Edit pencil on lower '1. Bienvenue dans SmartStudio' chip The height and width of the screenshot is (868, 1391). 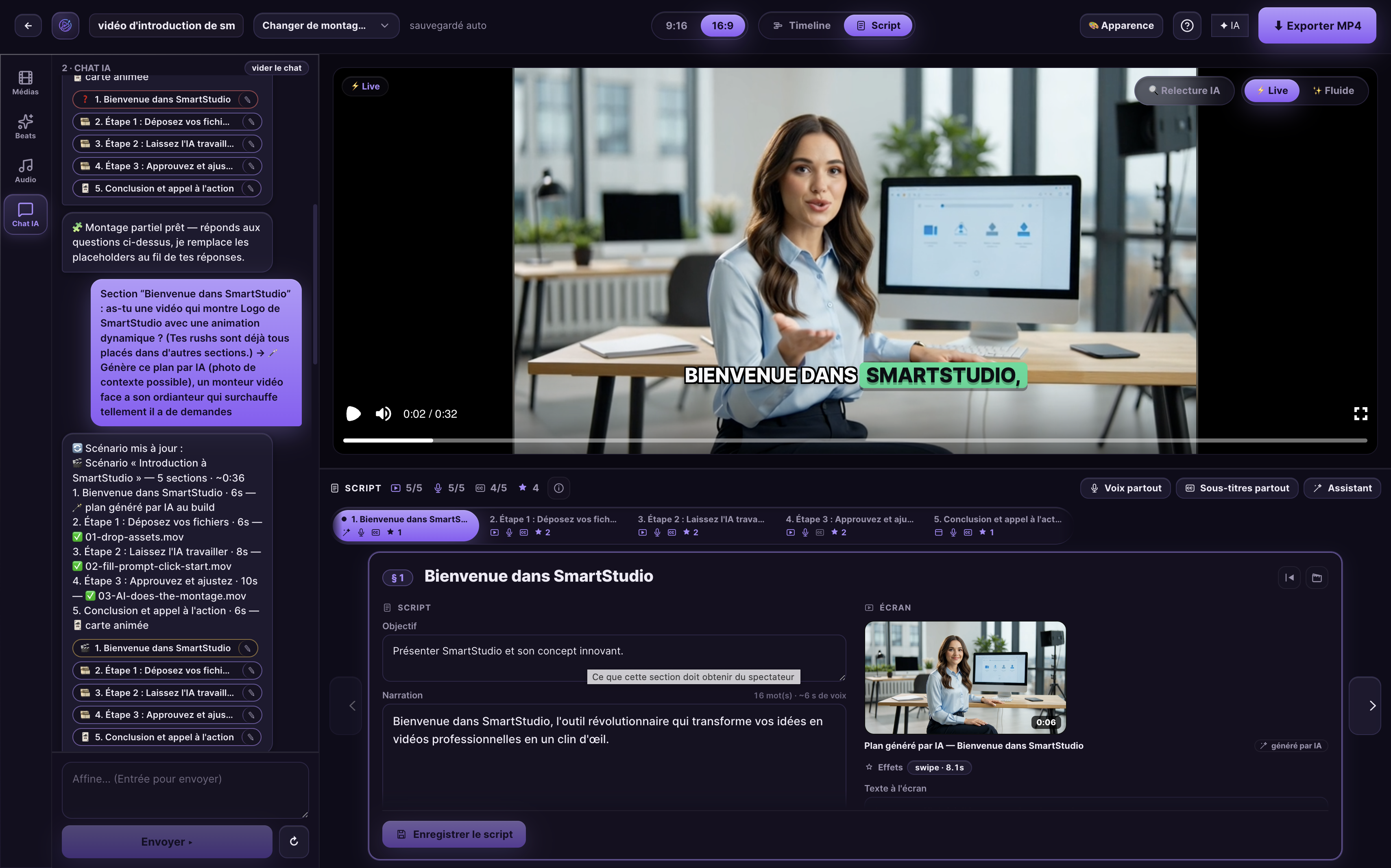click(x=247, y=648)
